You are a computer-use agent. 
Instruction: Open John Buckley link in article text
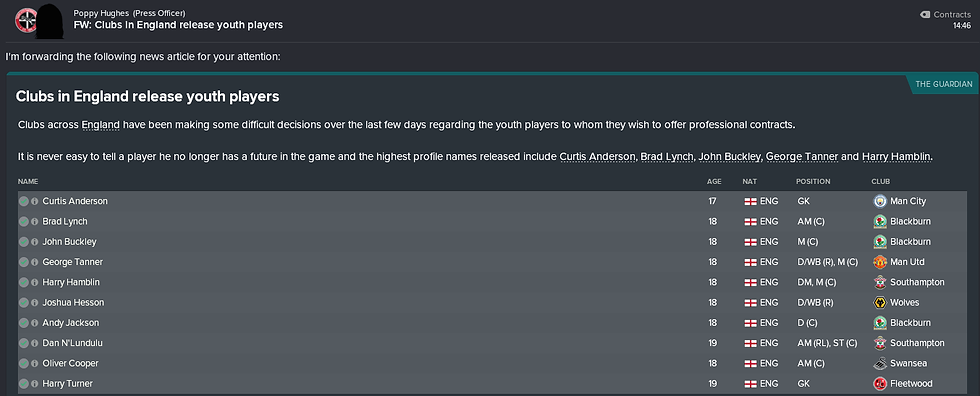click(731, 156)
